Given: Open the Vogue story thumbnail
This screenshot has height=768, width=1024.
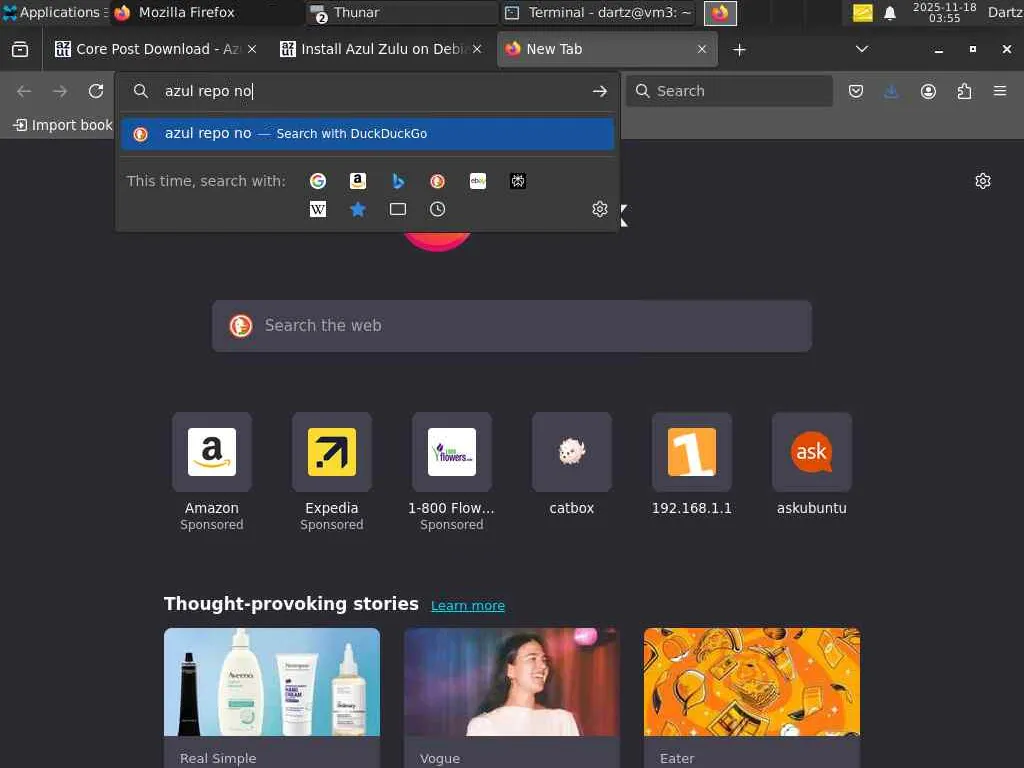Looking at the screenshot, I should (512, 682).
